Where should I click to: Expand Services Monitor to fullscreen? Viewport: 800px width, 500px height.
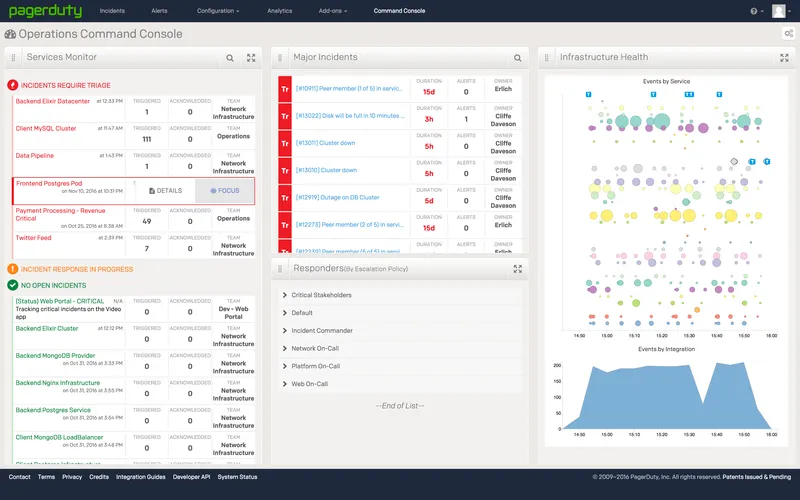251,58
